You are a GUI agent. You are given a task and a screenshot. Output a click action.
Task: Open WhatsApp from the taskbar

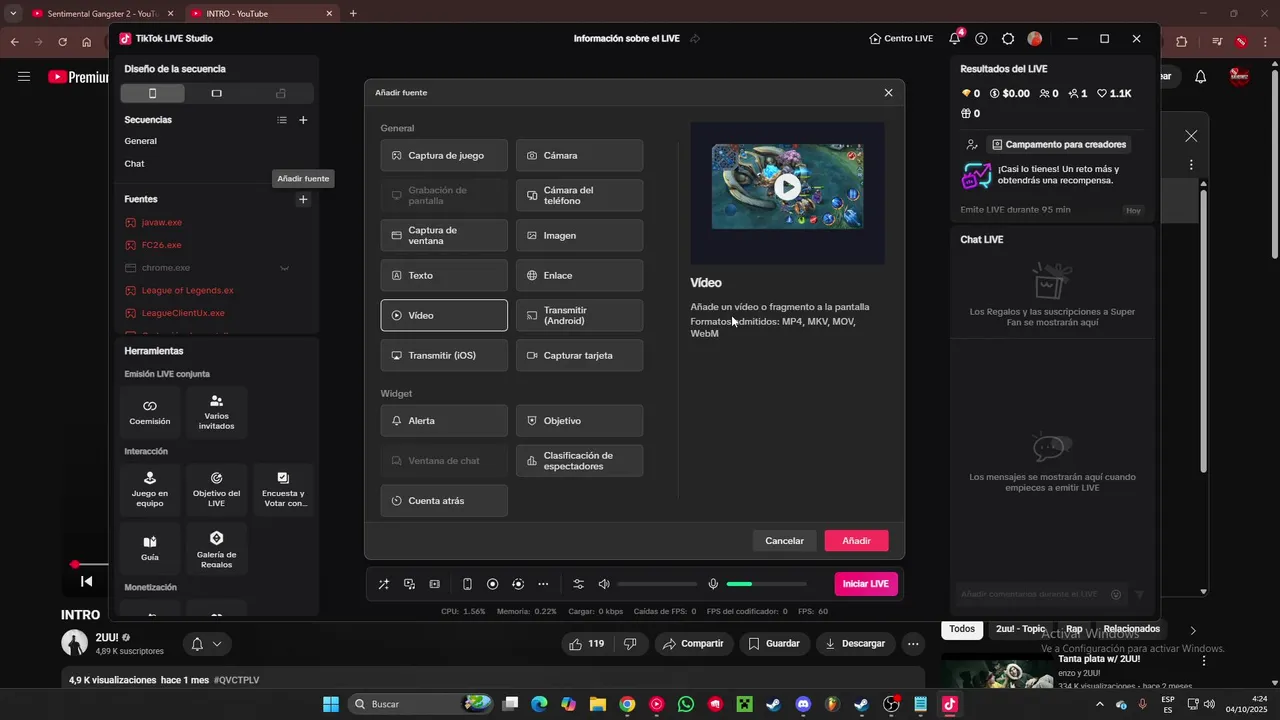(685, 704)
